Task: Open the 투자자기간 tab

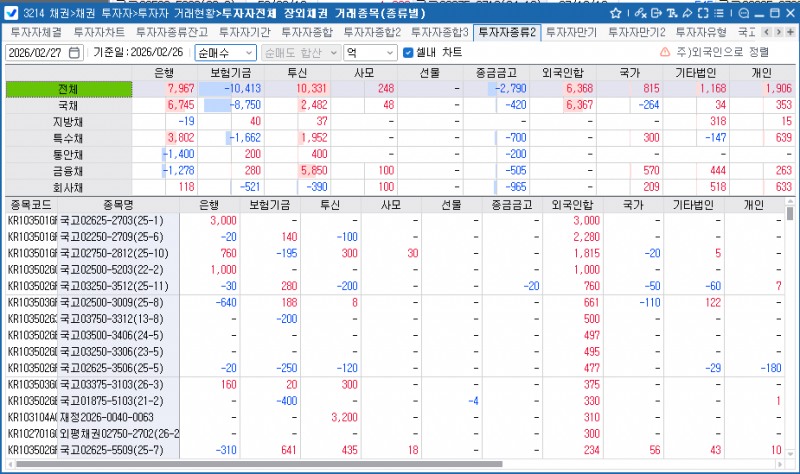Action: point(245,32)
